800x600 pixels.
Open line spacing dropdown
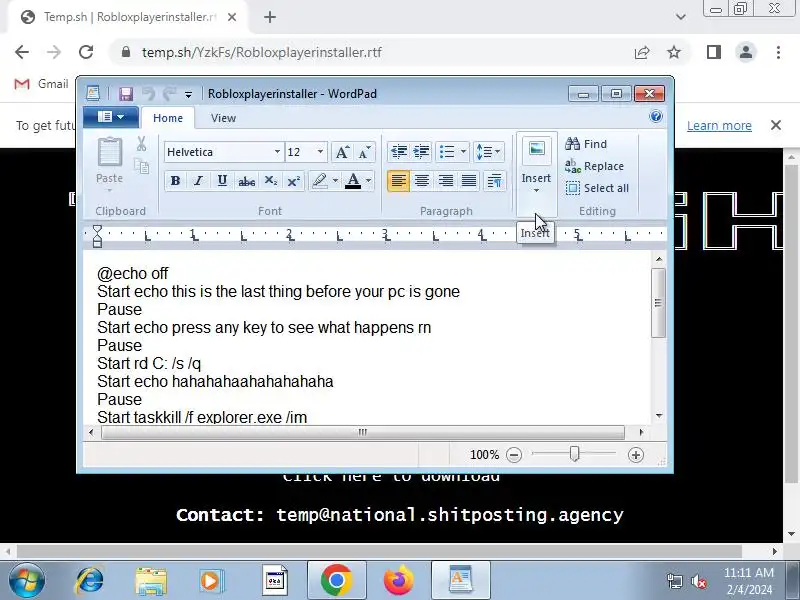point(488,152)
